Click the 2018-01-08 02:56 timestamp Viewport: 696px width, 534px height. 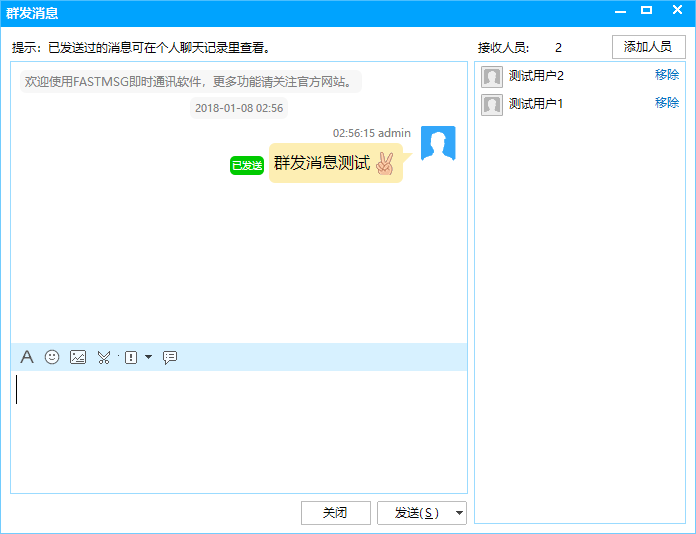click(239, 108)
